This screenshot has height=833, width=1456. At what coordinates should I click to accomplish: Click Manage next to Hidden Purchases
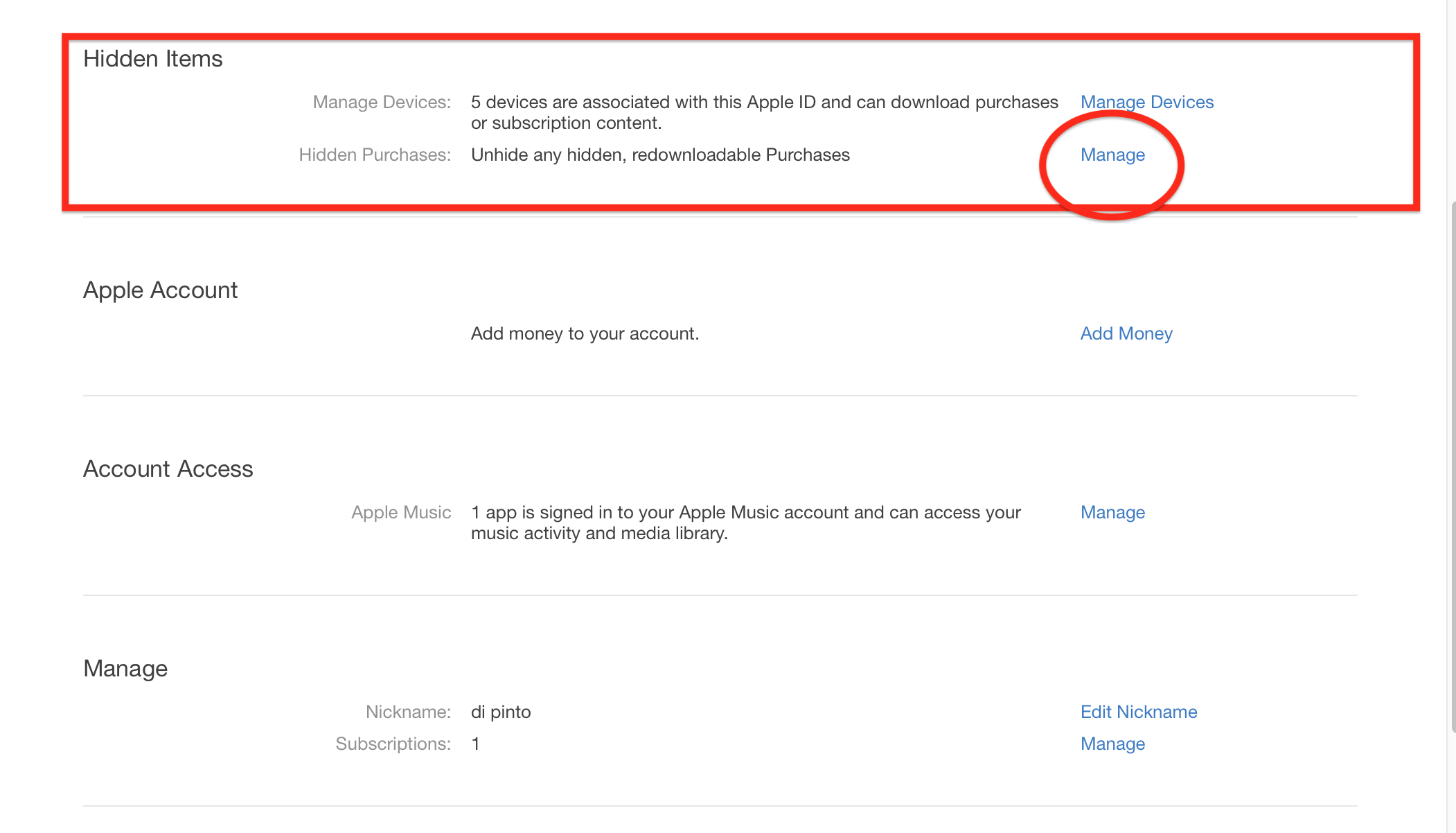(1112, 155)
